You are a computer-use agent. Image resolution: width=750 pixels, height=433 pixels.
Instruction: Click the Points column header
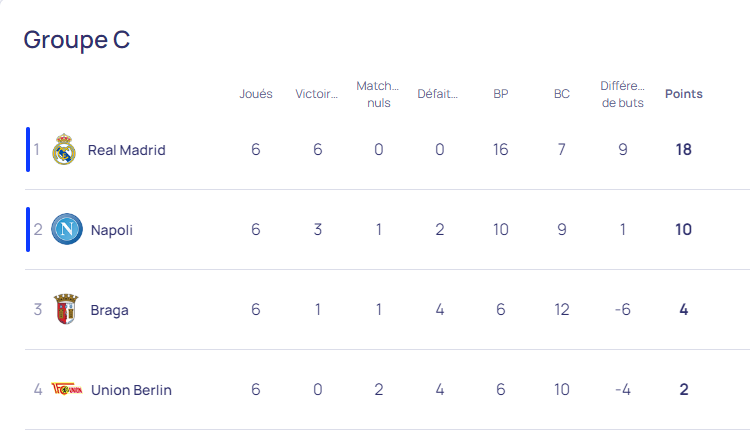(x=684, y=94)
